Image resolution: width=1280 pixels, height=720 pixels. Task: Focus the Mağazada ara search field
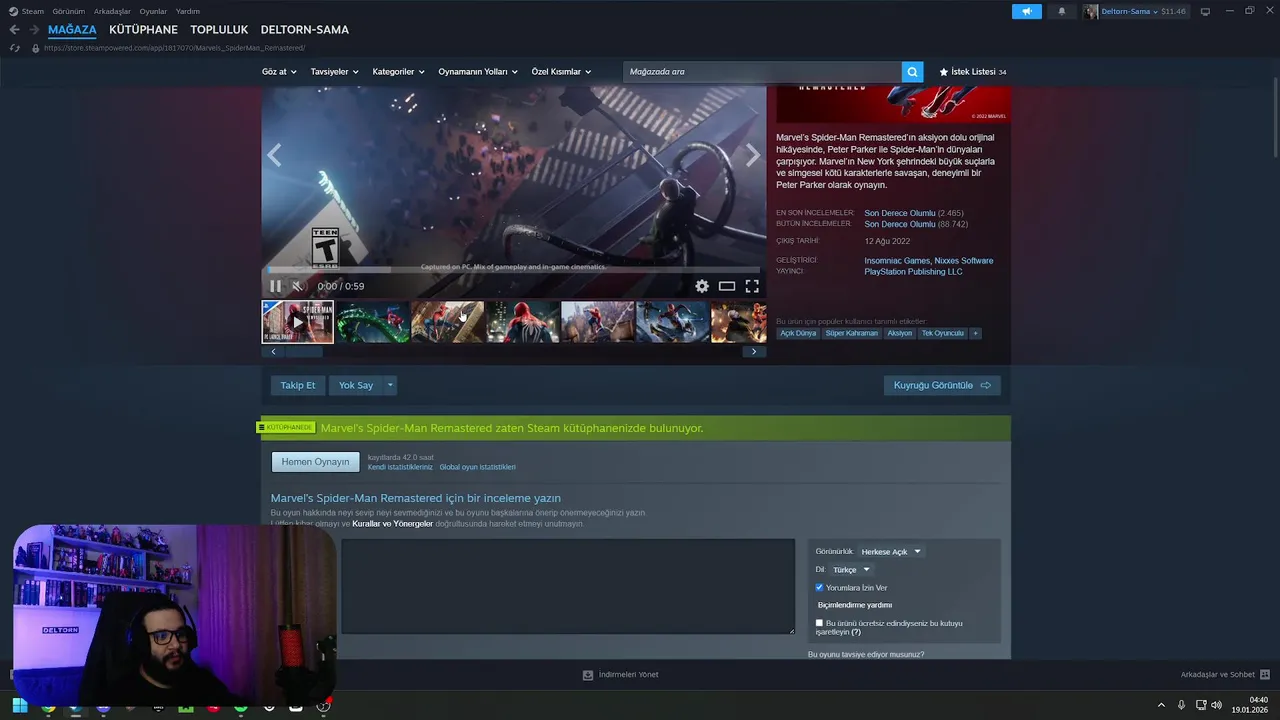[762, 72]
